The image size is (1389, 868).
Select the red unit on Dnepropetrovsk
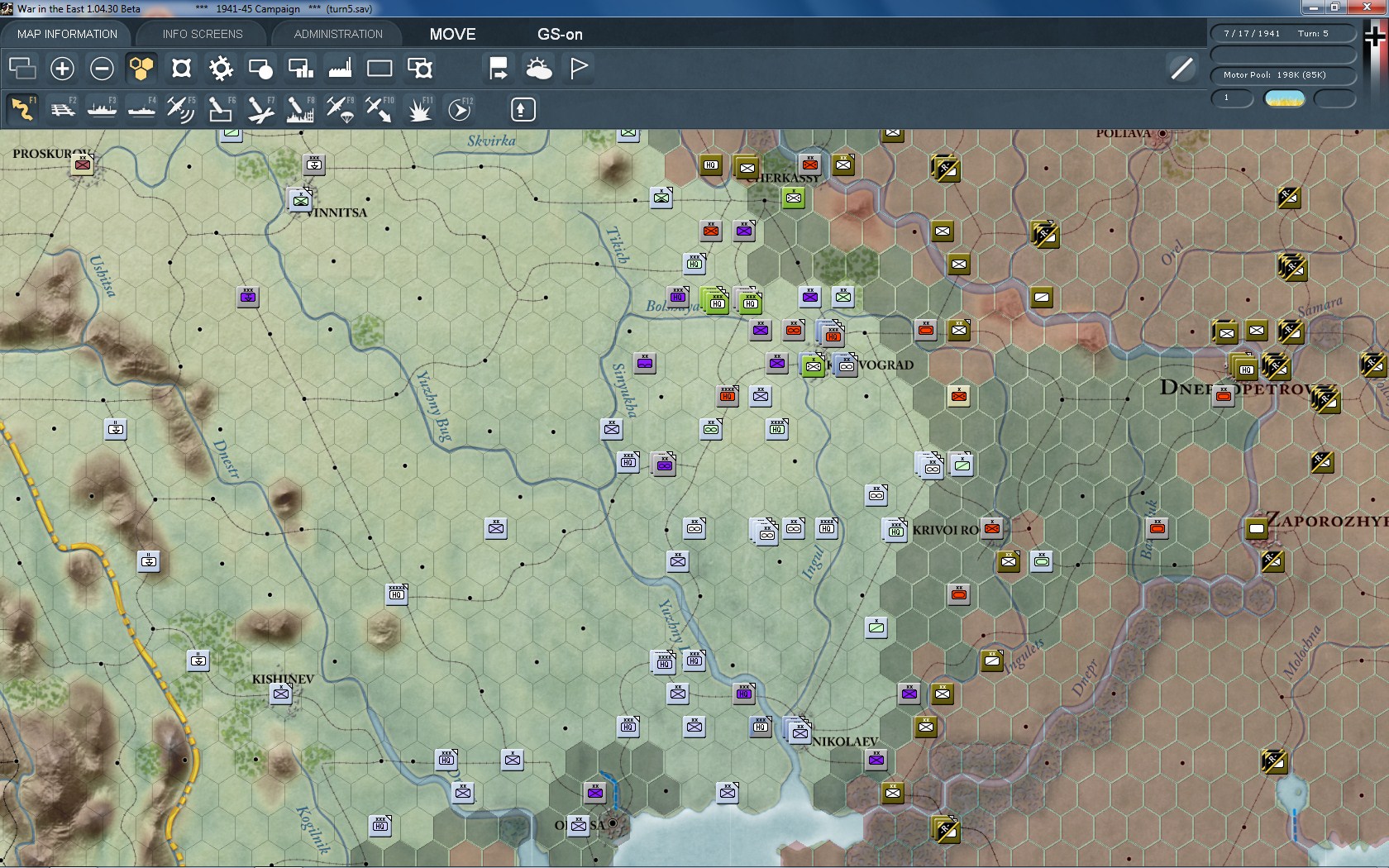click(1224, 396)
